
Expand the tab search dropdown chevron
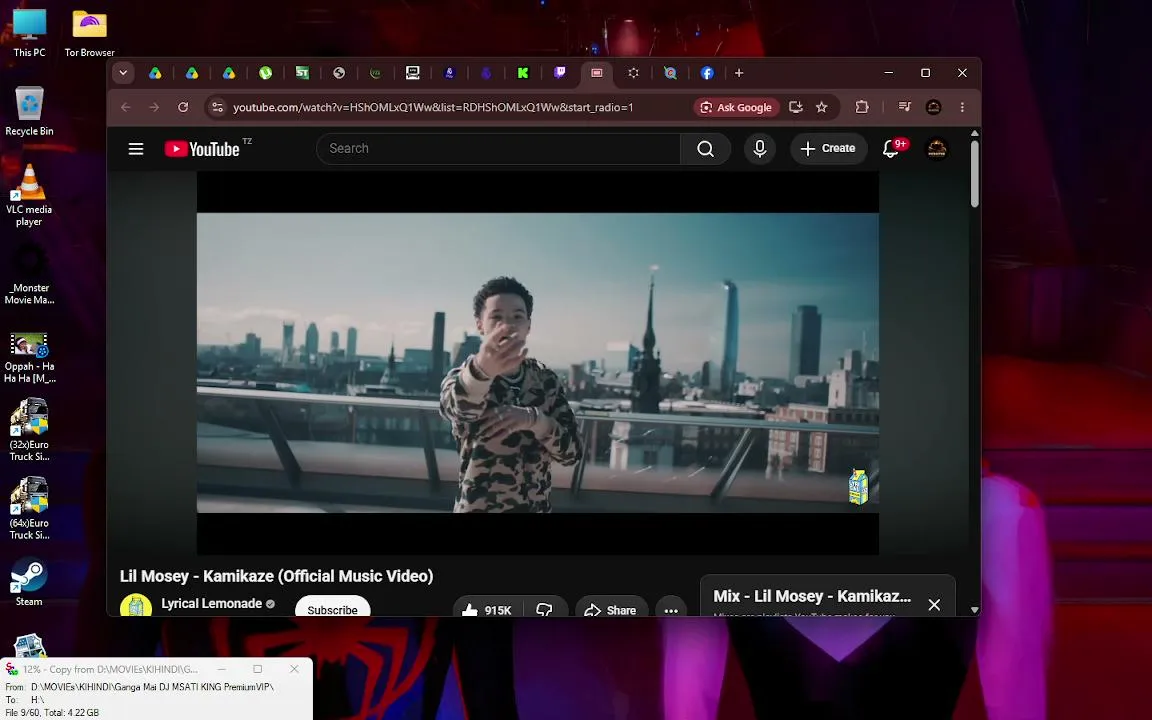click(x=123, y=73)
